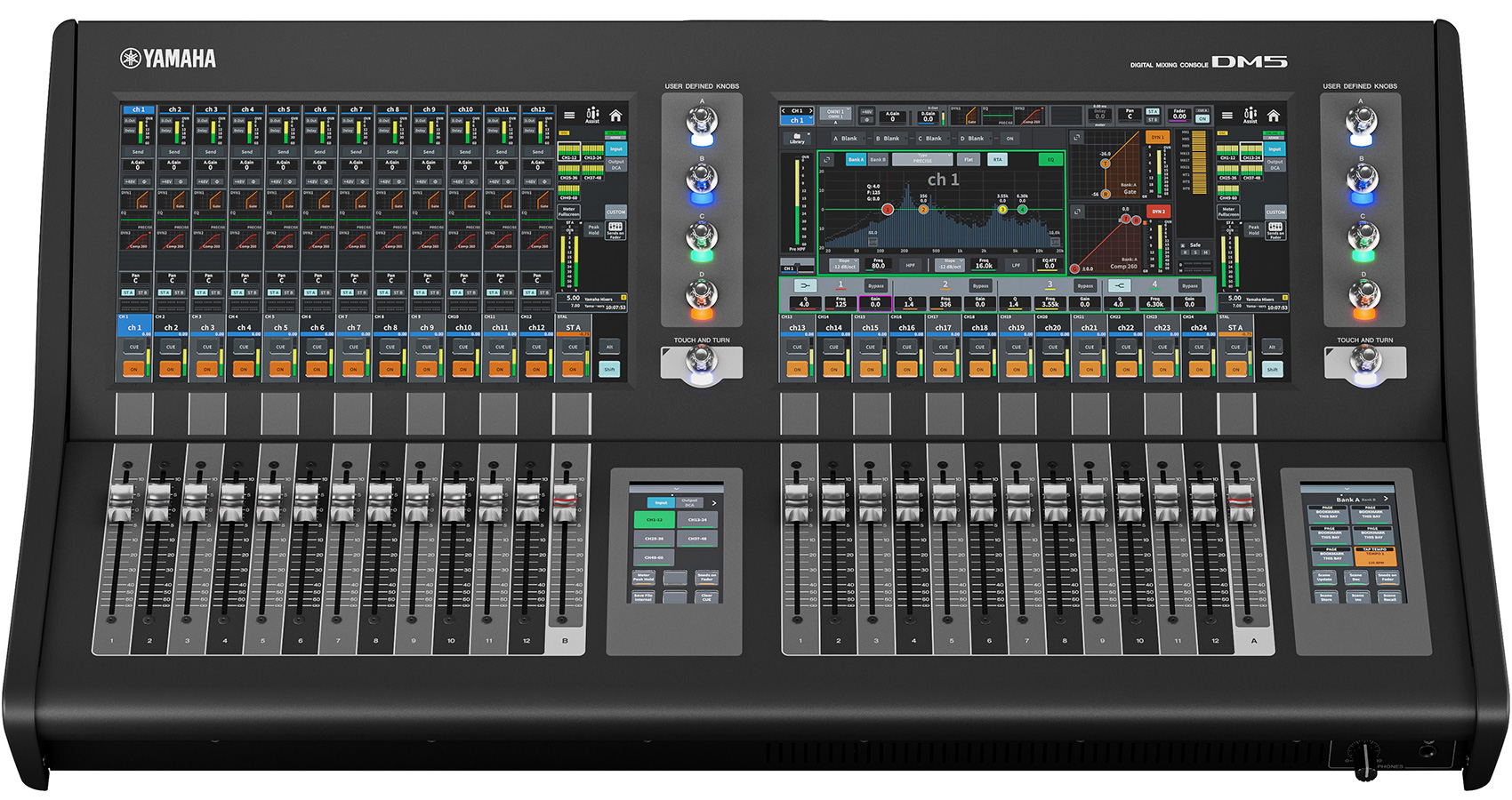The image size is (1512, 800).
Task: Tap arrow next to Bank A on small screen
Action: tap(1386, 499)
